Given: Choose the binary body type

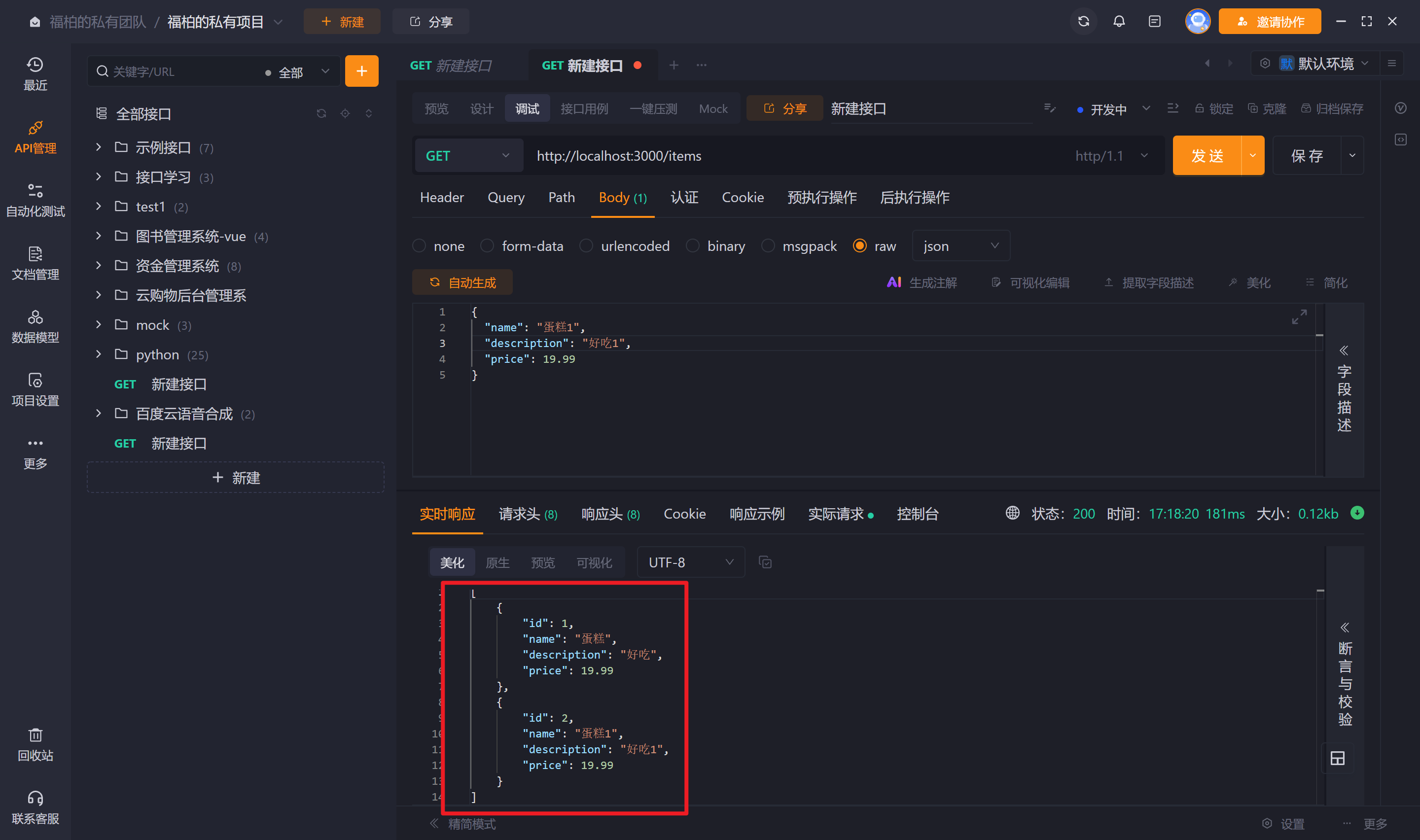Looking at the screenshot, I should tap(693, 246).
